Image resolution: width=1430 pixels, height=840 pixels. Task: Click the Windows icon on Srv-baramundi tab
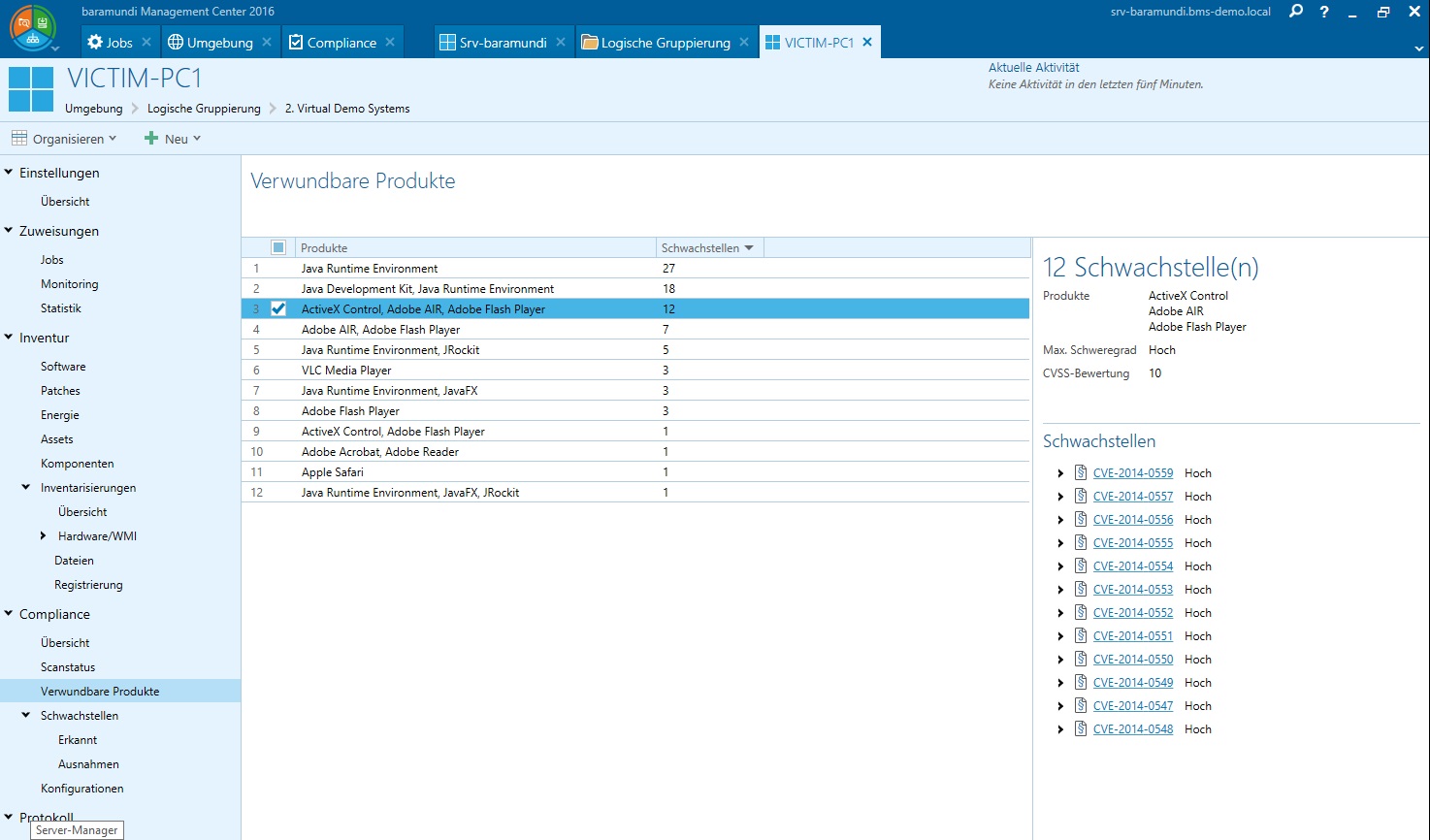[x=447, y=42]
